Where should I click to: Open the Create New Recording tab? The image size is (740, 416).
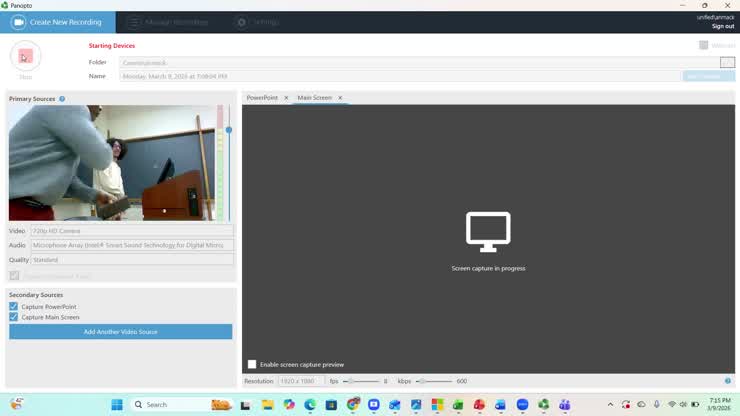pos(58,22)
